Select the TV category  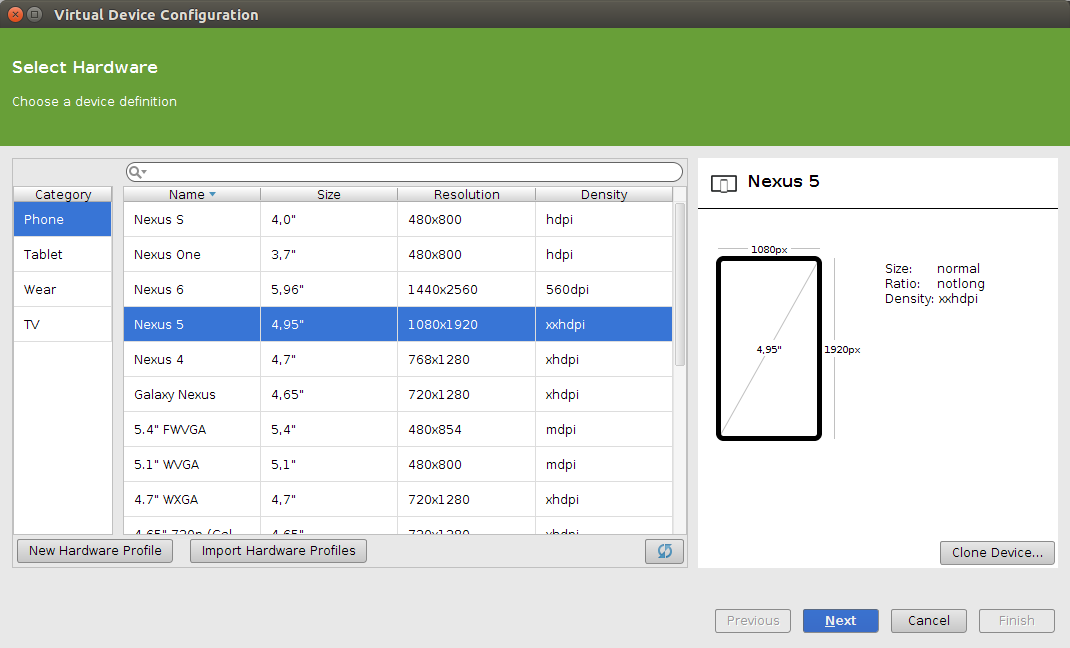pyautogui.click(x=63, y=325)
